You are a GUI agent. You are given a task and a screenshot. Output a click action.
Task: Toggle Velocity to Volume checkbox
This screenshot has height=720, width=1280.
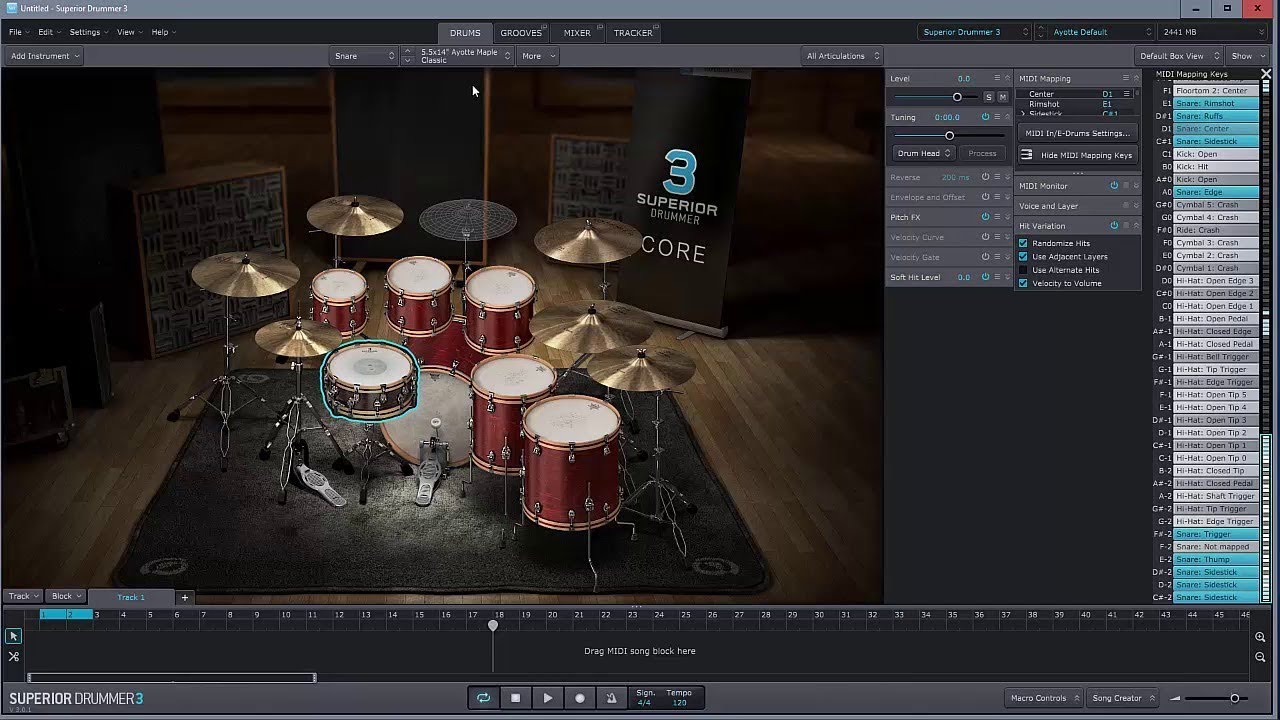point(1023,283)
